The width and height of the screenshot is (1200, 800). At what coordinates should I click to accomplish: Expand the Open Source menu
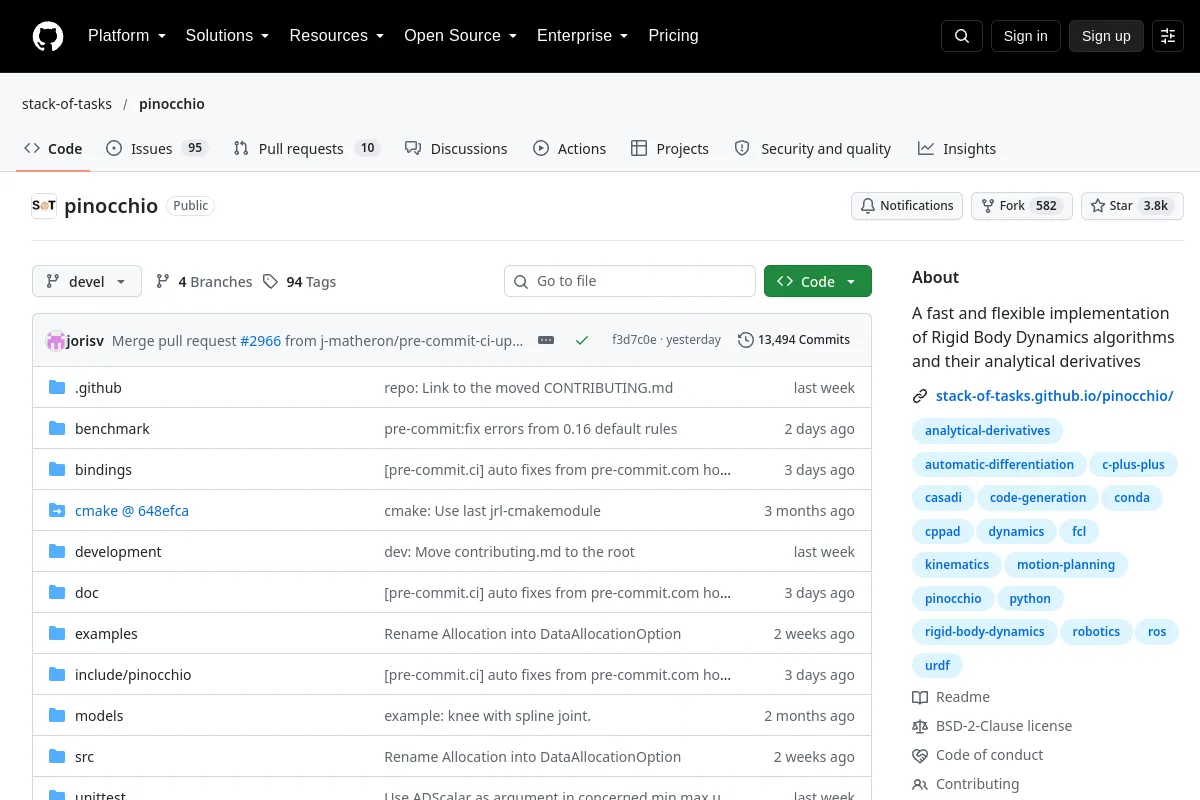[460, 36]
